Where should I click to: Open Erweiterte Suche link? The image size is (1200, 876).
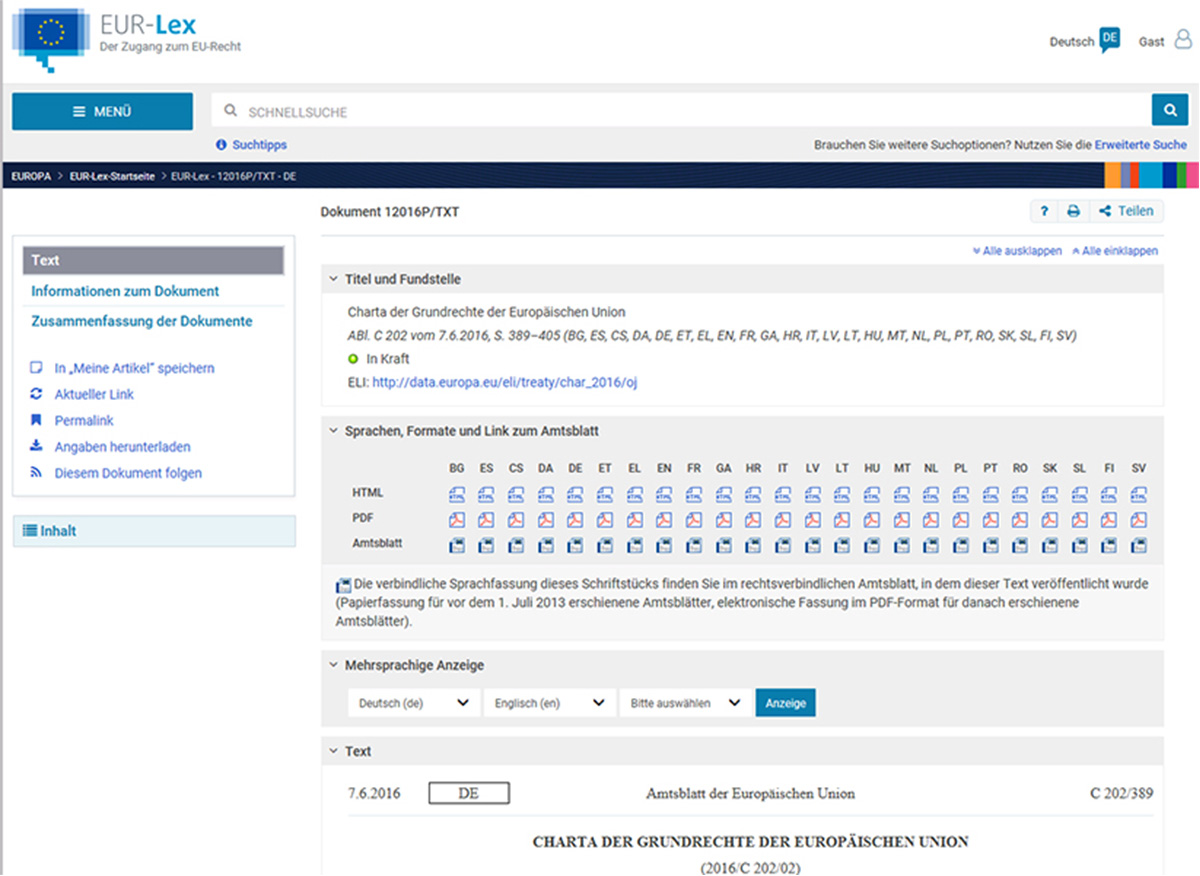coord(1141,145)
